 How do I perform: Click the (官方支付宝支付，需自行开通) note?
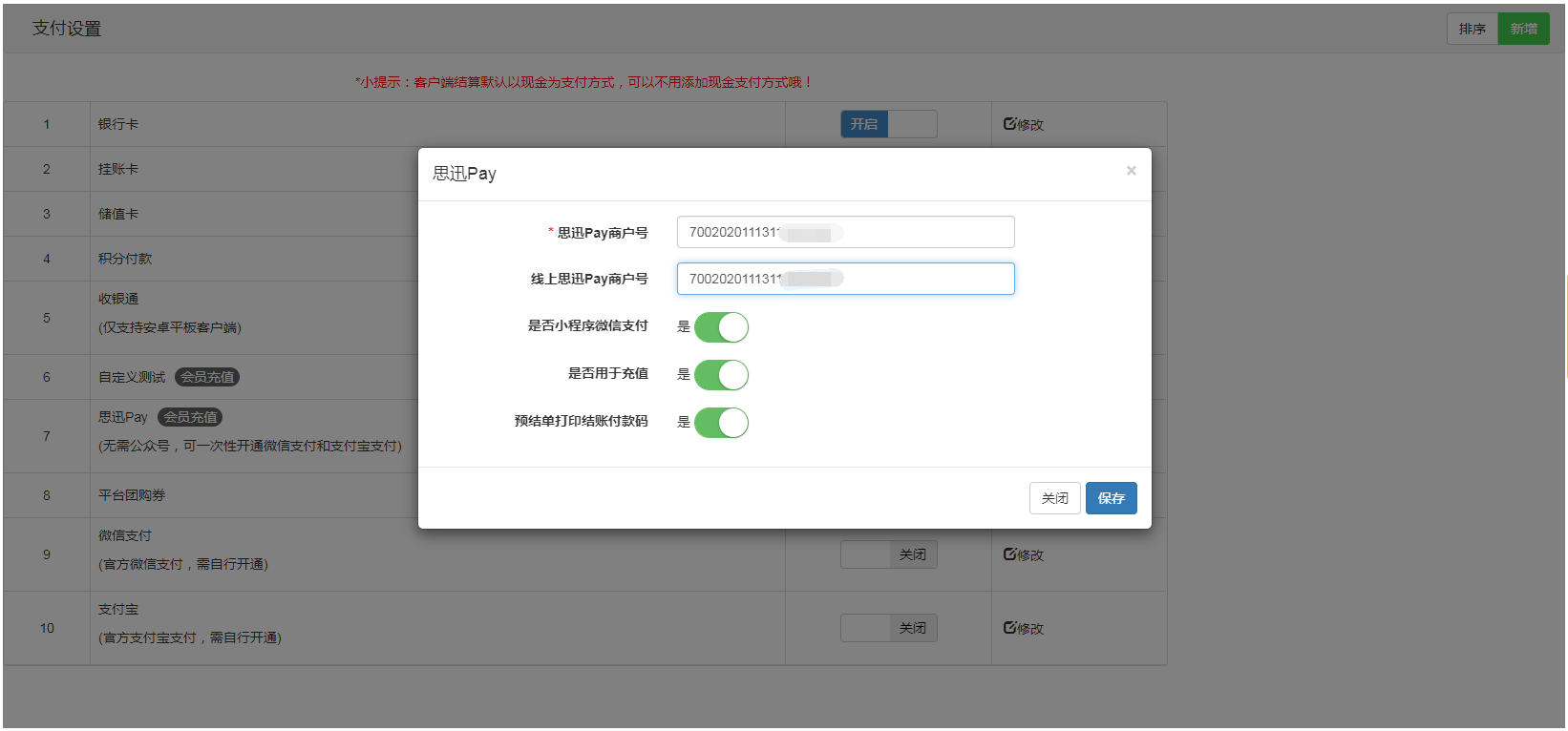point(190,637)
